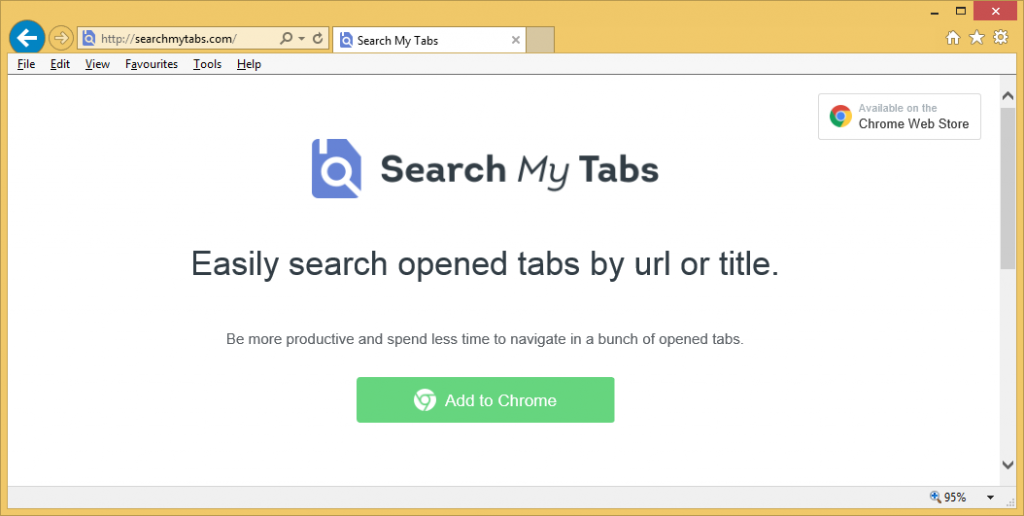This screenshot has width=1024, height=516.
Task: Open the Tools gear icon
Action: [1001, 38]
